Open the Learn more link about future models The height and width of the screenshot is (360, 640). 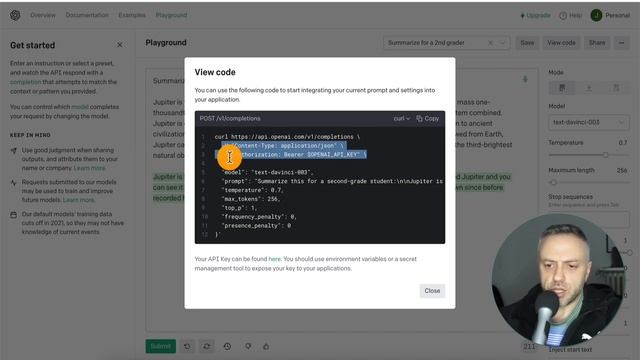[78, 200]
